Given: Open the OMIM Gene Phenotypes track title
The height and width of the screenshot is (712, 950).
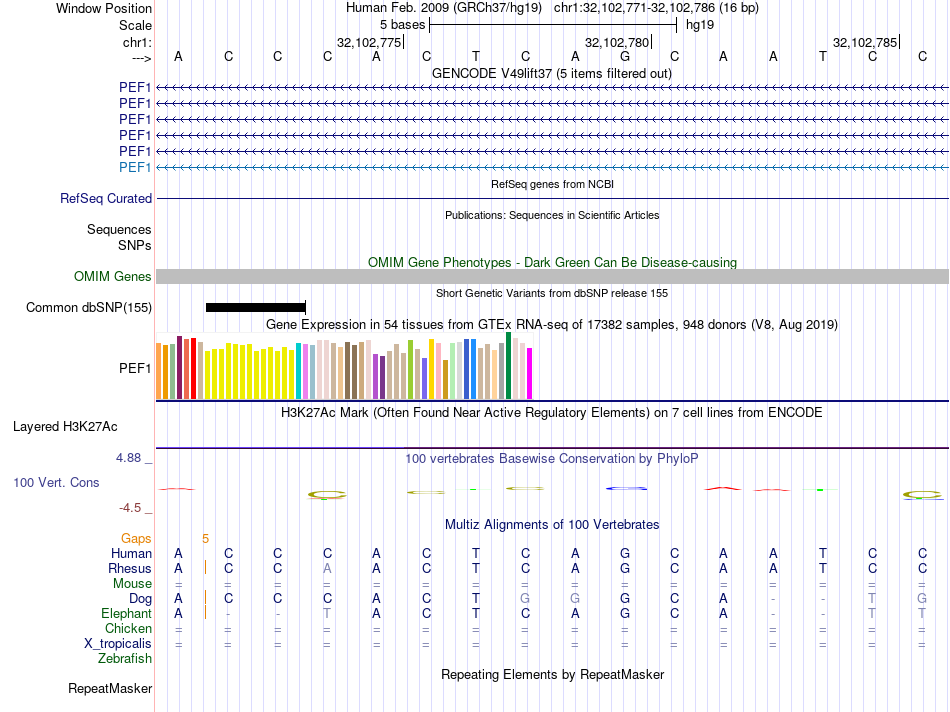Looking at the screenshot, I should [552, 262].
